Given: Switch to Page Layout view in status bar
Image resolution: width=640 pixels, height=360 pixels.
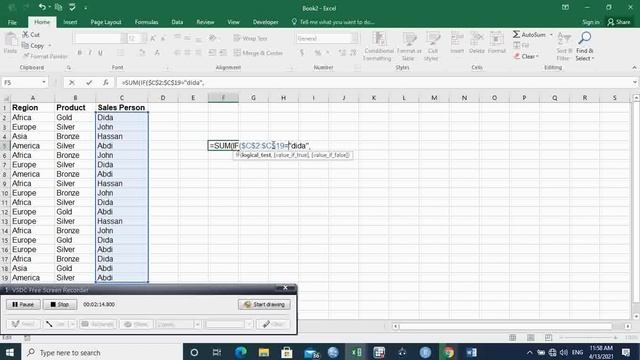Looking at the screenshot, I should coord(531,338).
